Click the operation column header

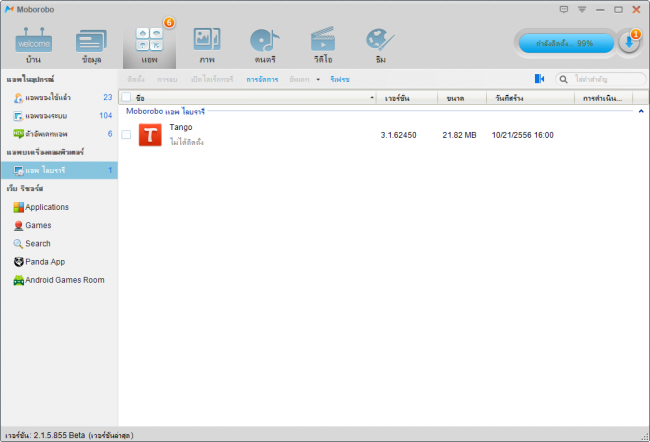click(x=604, y=98)
